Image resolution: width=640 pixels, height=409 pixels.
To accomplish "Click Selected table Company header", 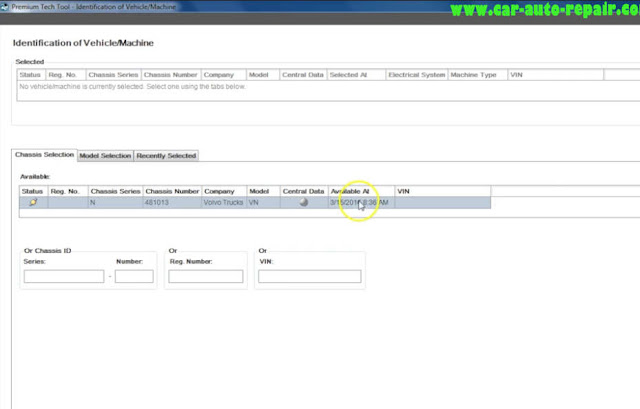I will point(224,75).
